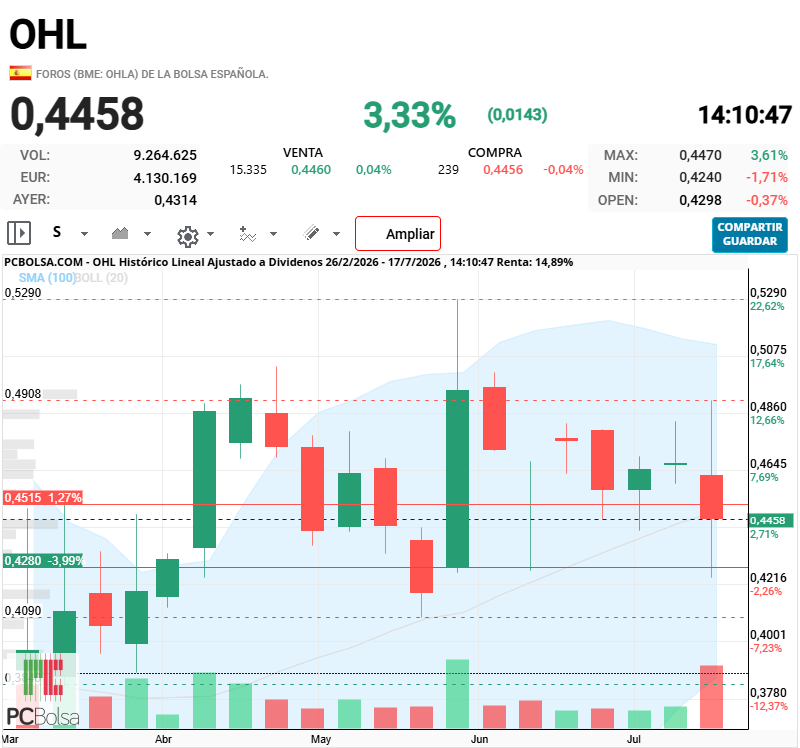The width and height of the screenshot is (800, 748).
Task: Click the 0,4515 red price level tag
Action: tap(43, 497)
